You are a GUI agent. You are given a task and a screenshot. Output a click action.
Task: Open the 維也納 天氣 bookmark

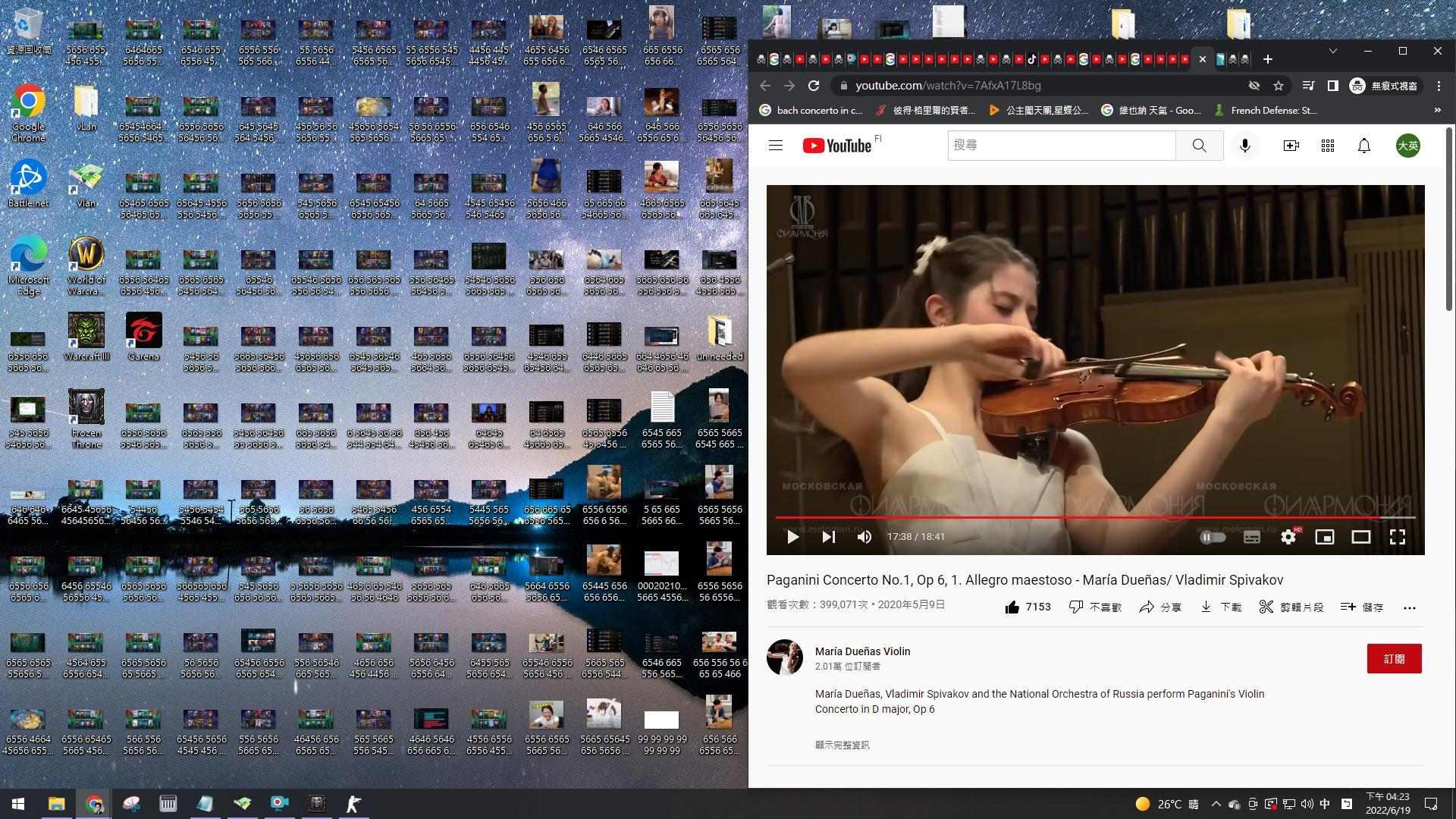[1151, 110]
